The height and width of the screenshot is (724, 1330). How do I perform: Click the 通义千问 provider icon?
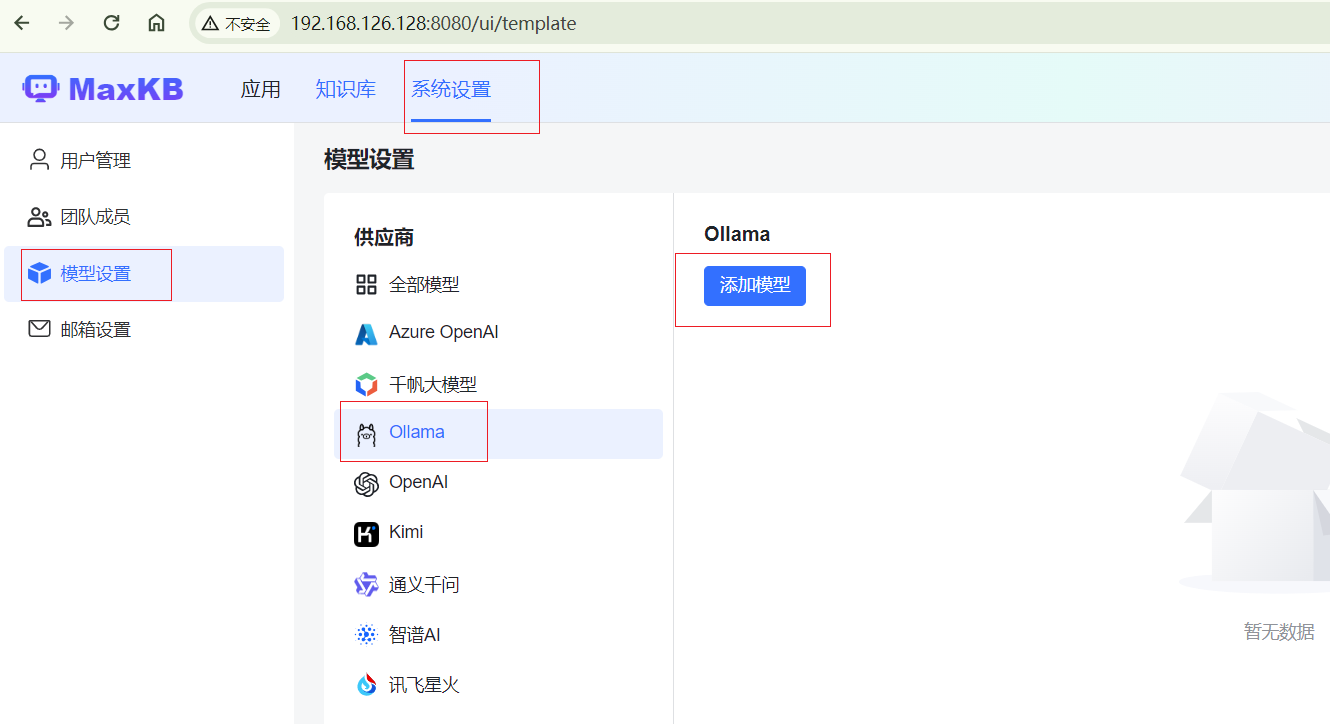(366, 583)
